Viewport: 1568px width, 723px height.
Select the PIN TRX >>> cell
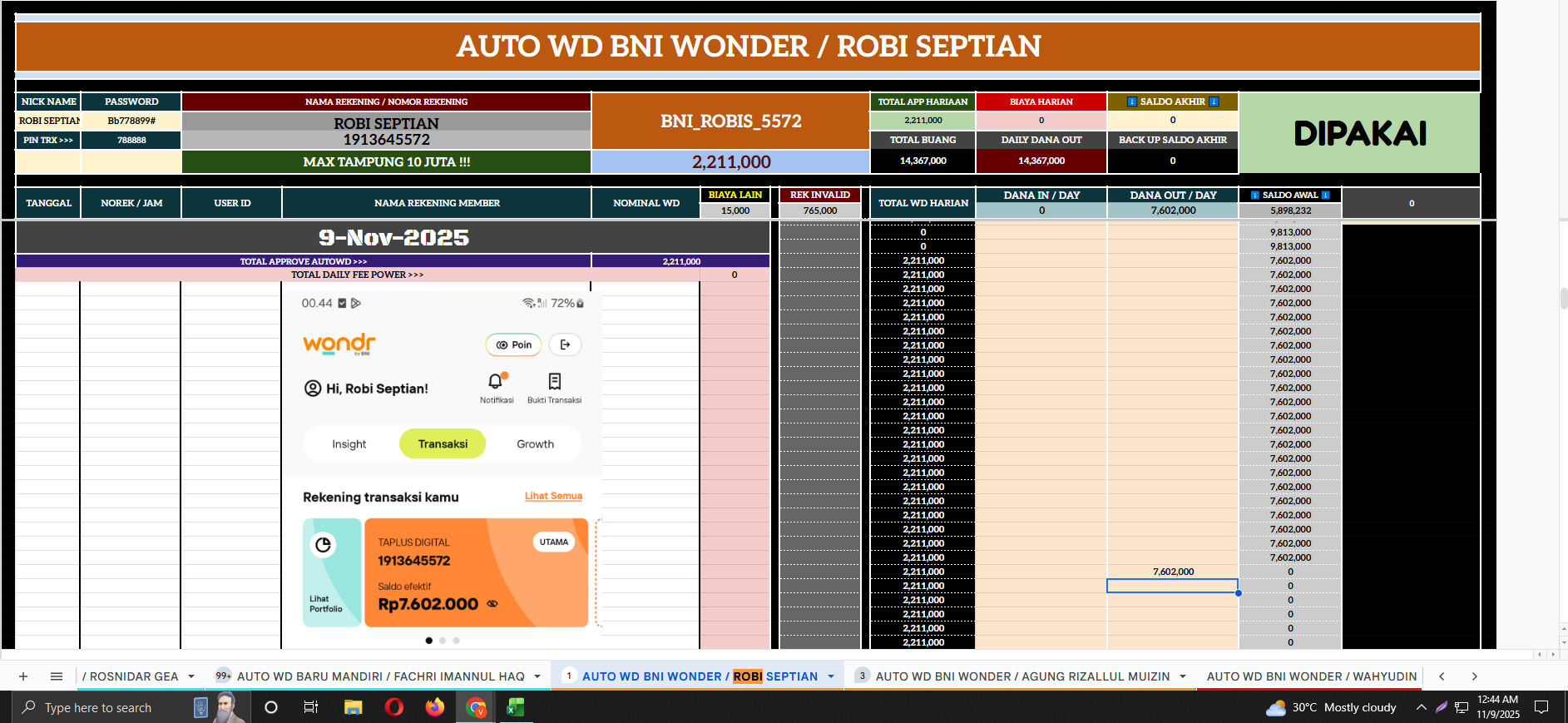[x=48, y=140]
